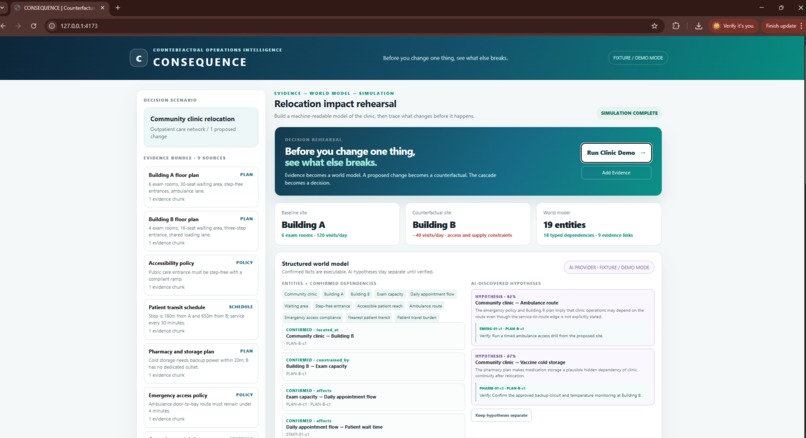Open the Pharmacy and storage plan evidence card
This screenshot has width=806, height=438.
click(201, 363)
